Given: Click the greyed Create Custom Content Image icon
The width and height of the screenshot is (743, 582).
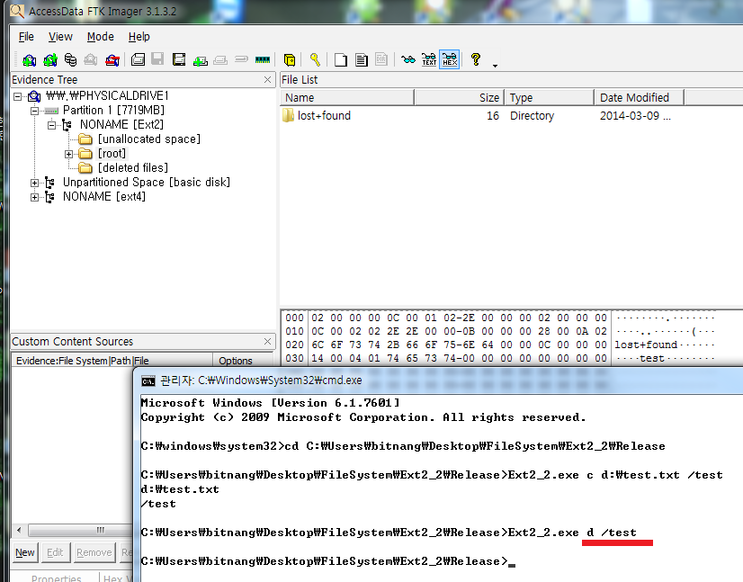Looking at the screenshot, I should pos(220,60).
